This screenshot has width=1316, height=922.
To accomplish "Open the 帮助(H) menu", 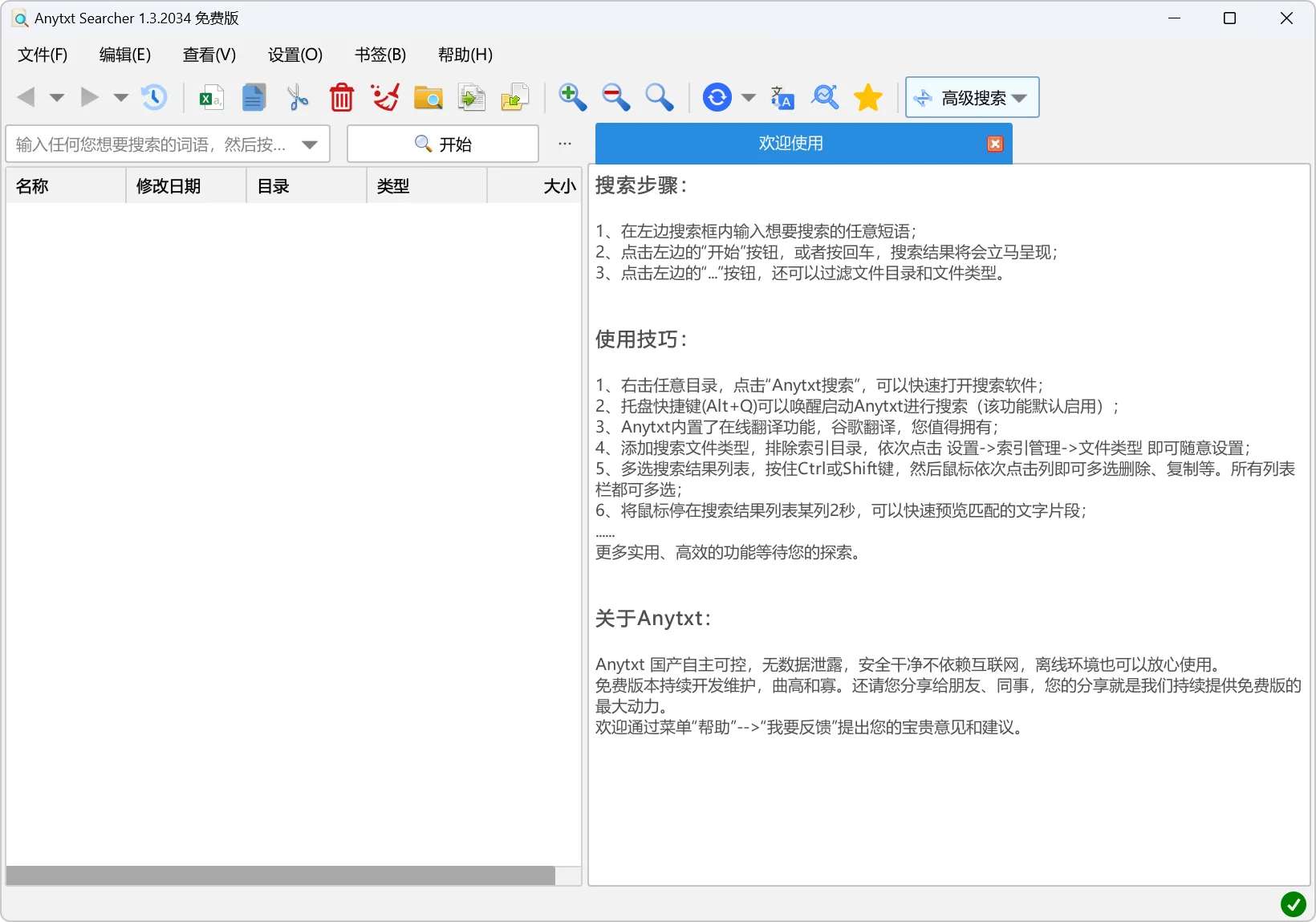I will click(x=465, y=55).
